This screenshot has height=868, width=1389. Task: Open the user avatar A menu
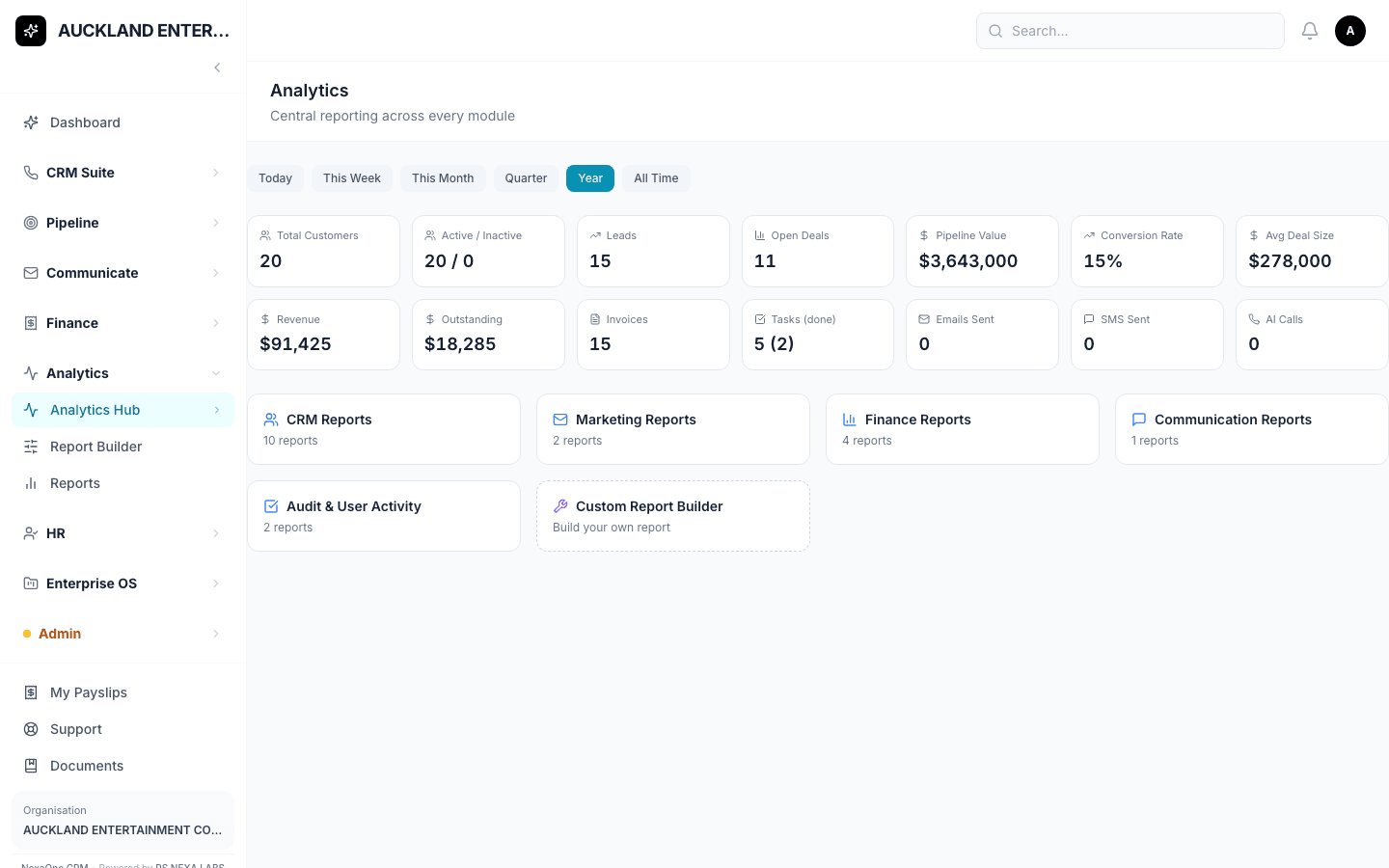[x=1350, y=31]
